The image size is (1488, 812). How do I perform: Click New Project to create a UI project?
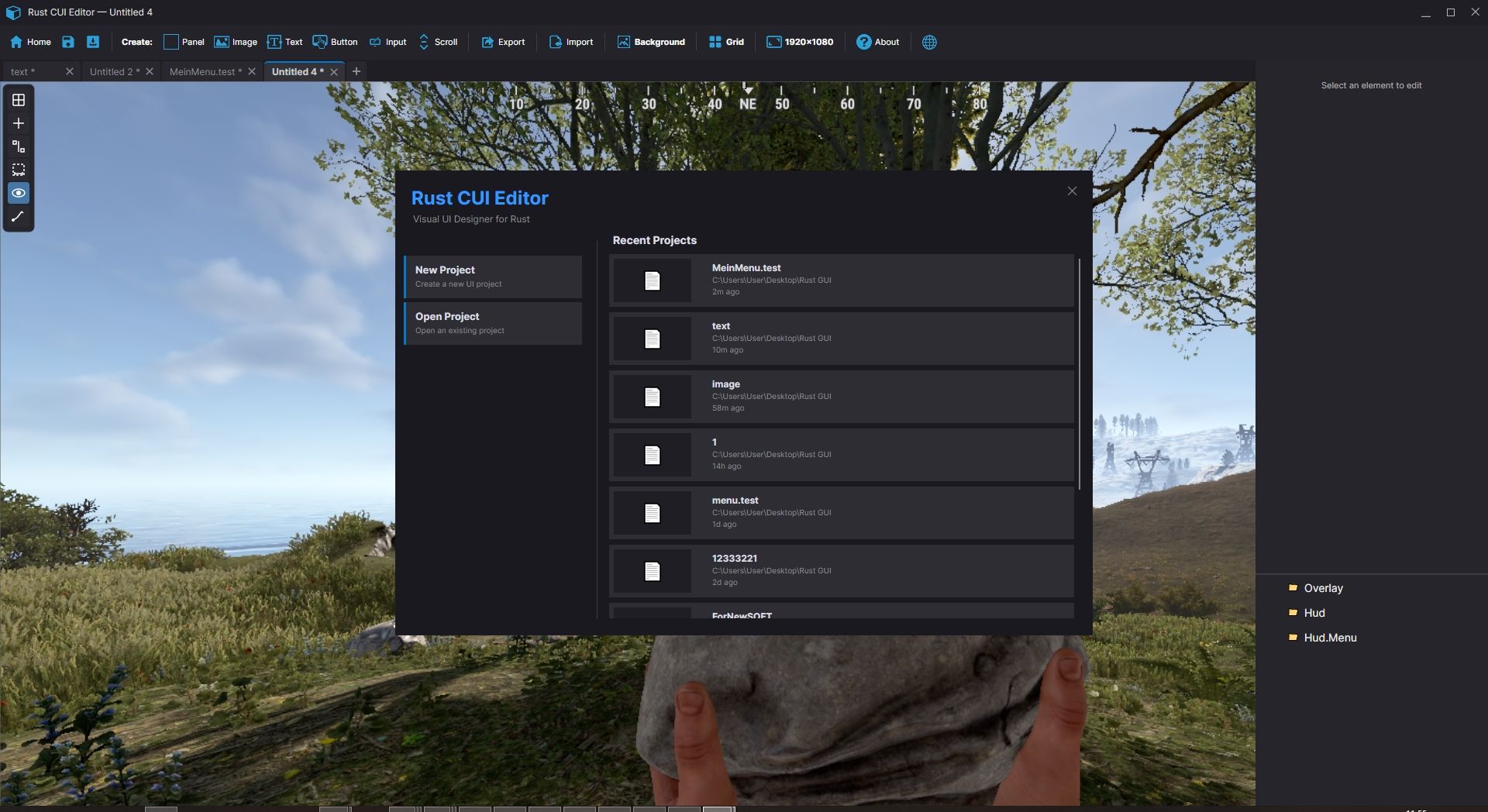pyautogui.click(x=493, y=276)
